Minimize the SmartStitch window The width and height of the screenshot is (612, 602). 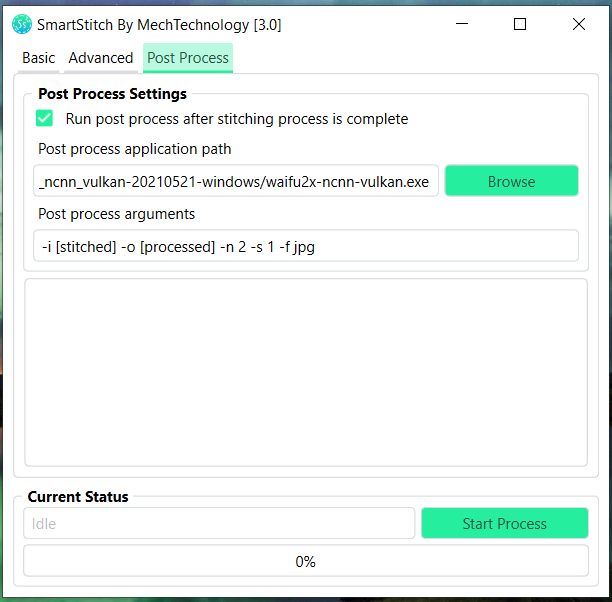[x=462, y=24]
